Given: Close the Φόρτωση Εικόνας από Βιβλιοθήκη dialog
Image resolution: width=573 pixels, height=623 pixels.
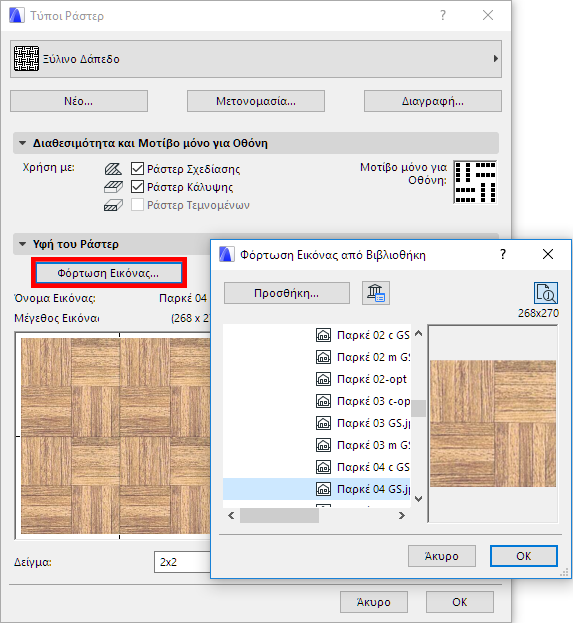Looking at the screenshot, I should click(x=548, y=254).
